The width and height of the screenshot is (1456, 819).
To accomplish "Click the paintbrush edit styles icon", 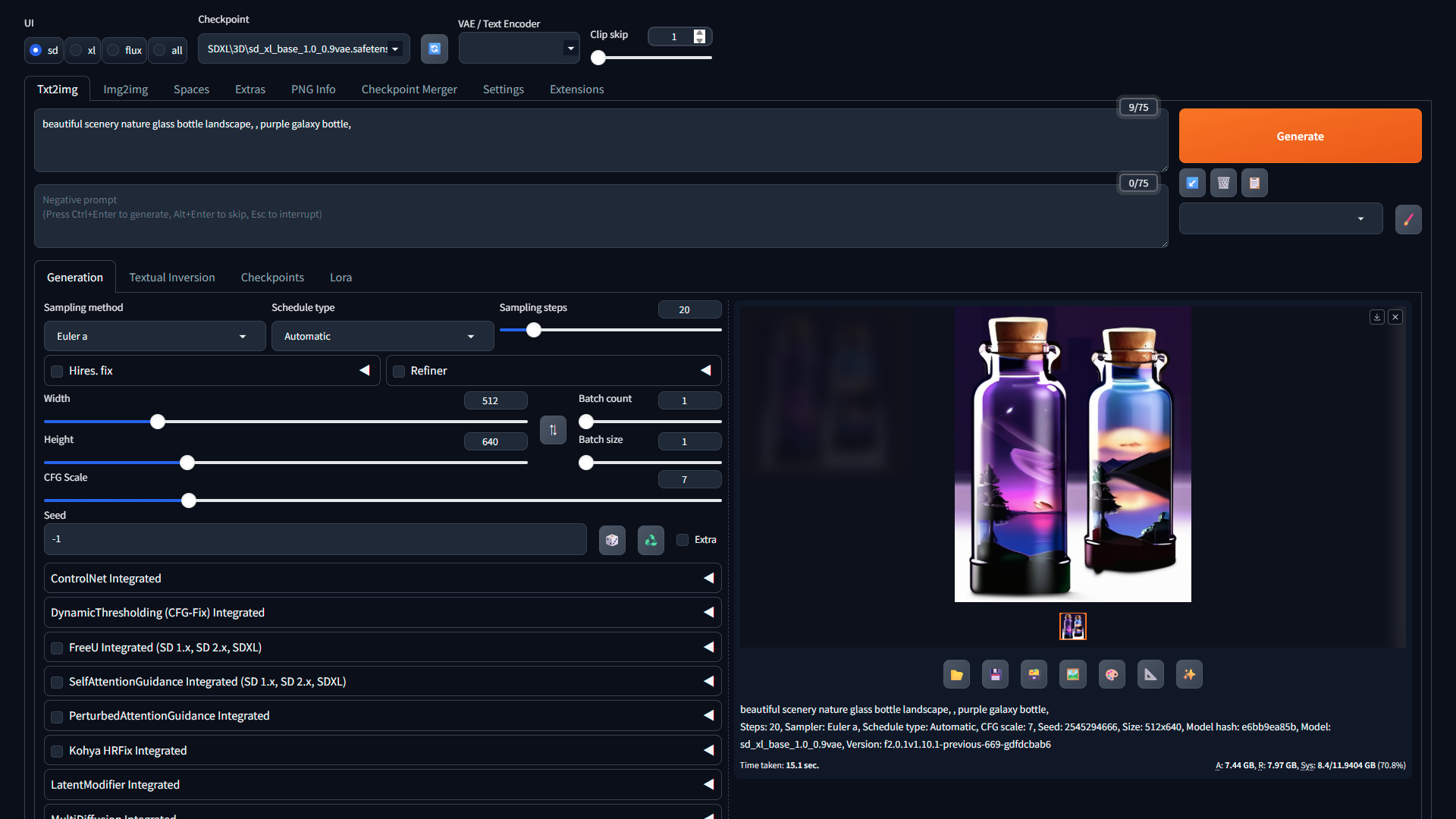I will 1408,219.
